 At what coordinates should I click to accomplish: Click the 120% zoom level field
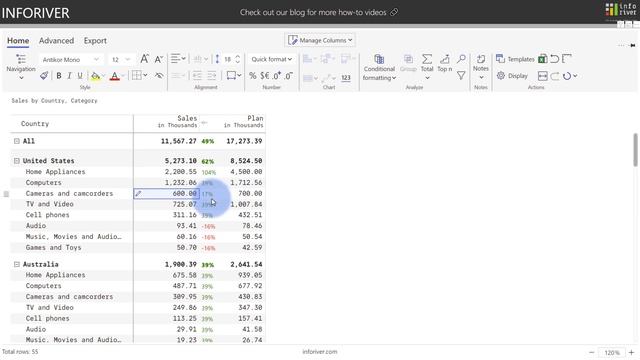[x=611, y=353]
